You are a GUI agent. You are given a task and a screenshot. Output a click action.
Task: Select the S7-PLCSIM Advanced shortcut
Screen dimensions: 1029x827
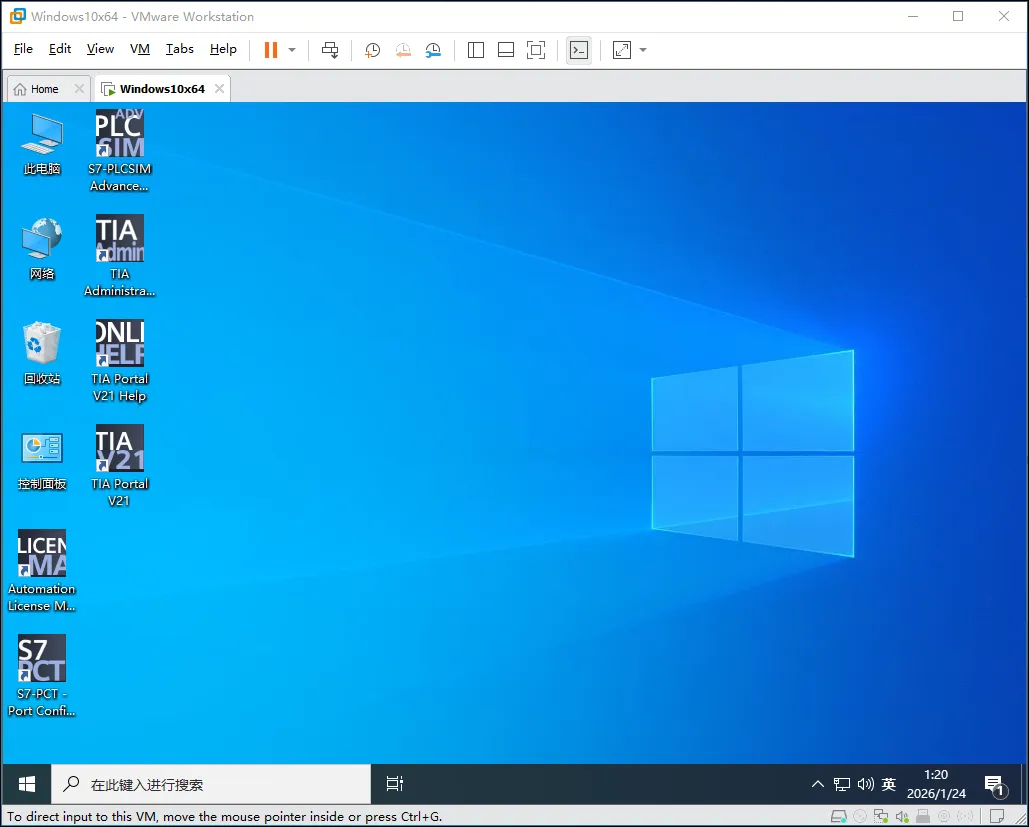pos(119,151)
